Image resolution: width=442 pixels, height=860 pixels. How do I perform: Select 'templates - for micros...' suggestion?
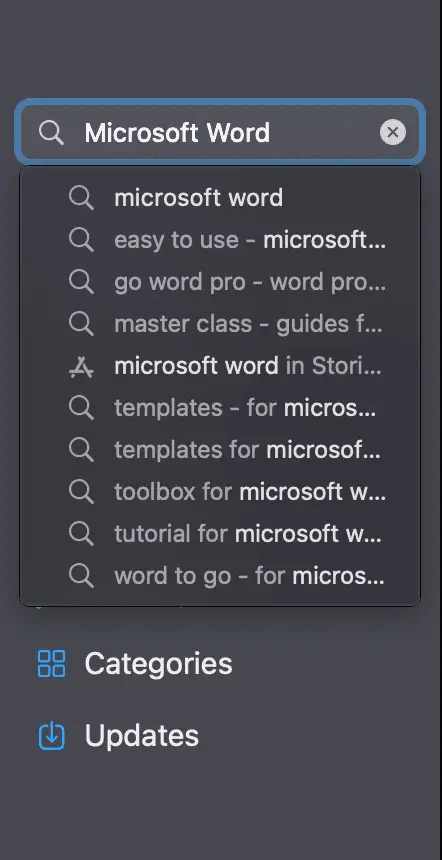tap(220, 408)
